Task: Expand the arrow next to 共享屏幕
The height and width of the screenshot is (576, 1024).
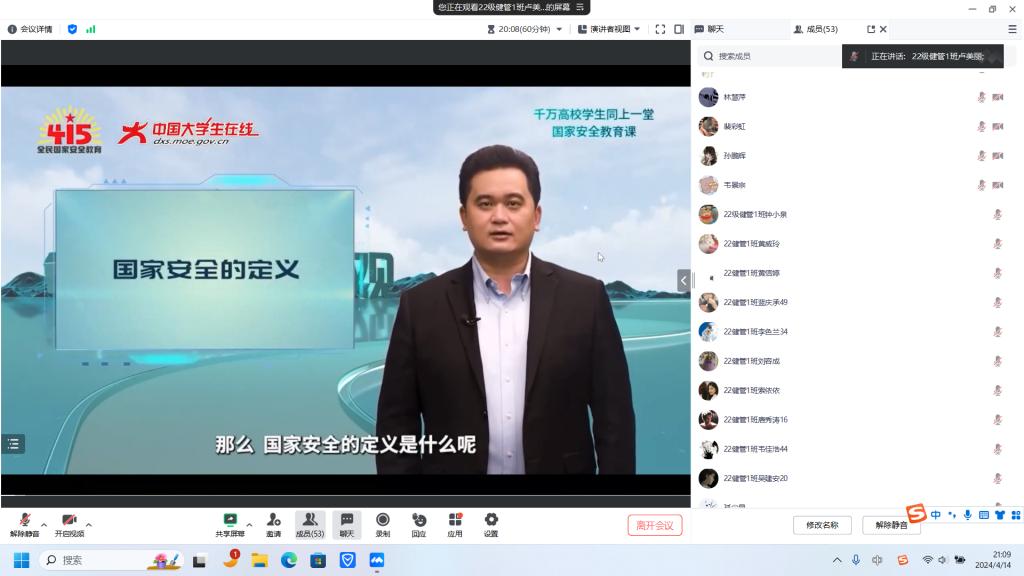Action: coord(249,524)
